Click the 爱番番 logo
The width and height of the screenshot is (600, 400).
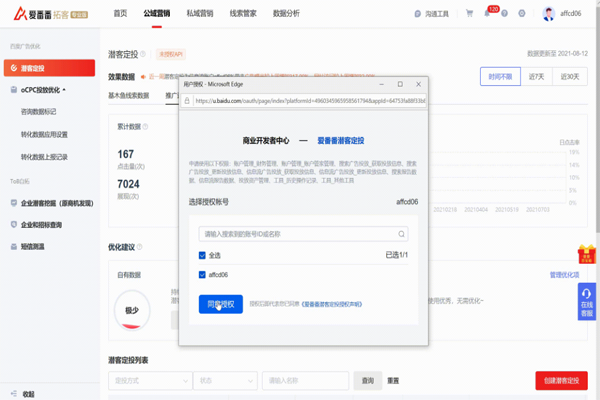pos(51,14)
